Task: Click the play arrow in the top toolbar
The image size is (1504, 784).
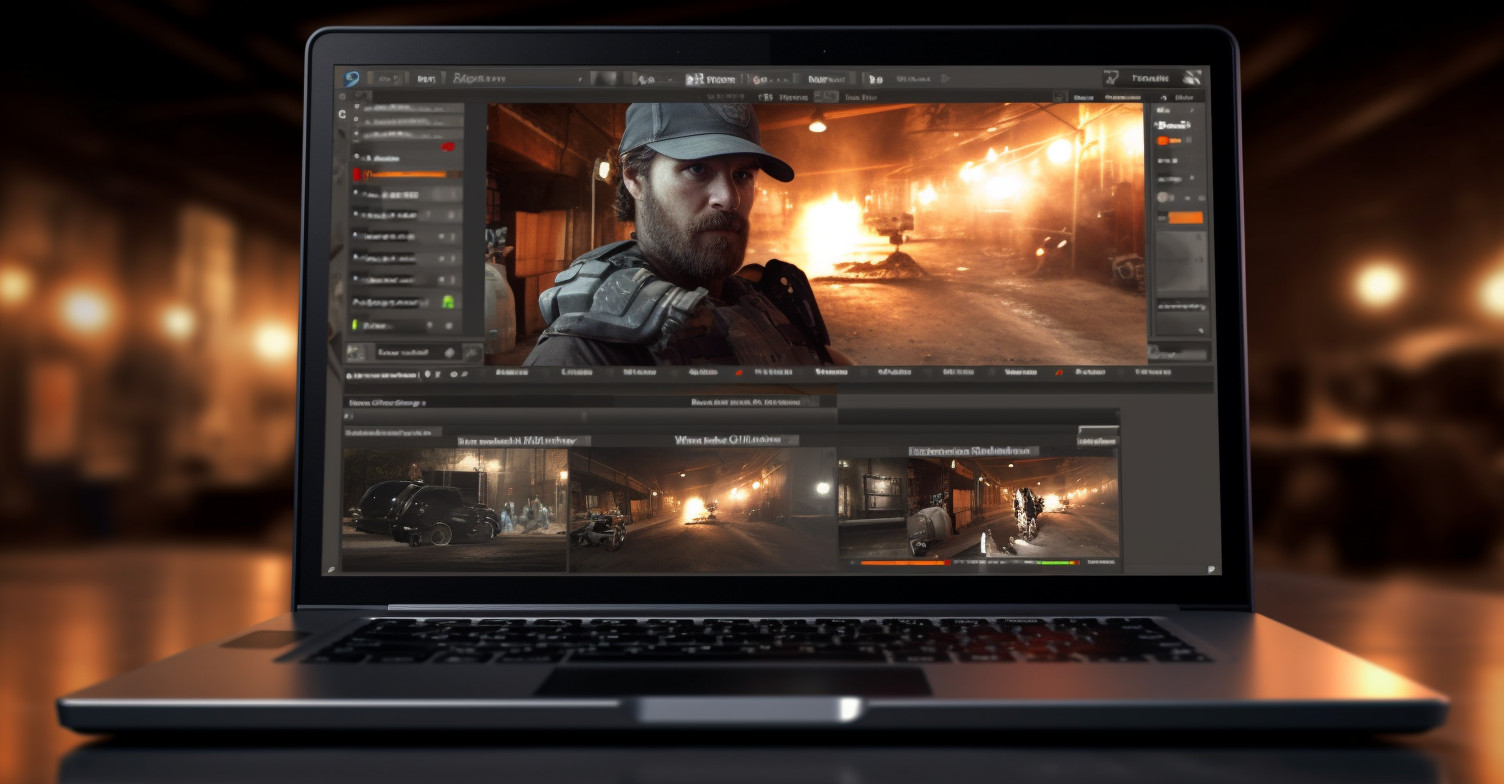Action: pos(946,78)
